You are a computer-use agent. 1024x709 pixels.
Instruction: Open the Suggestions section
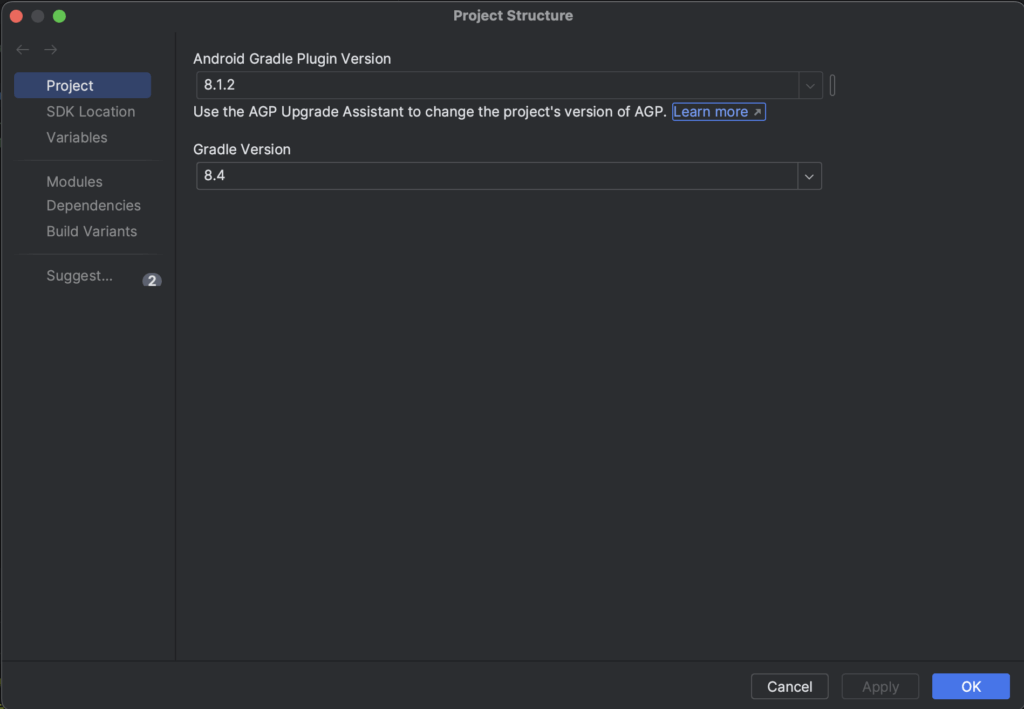click(x=79, y=276)
